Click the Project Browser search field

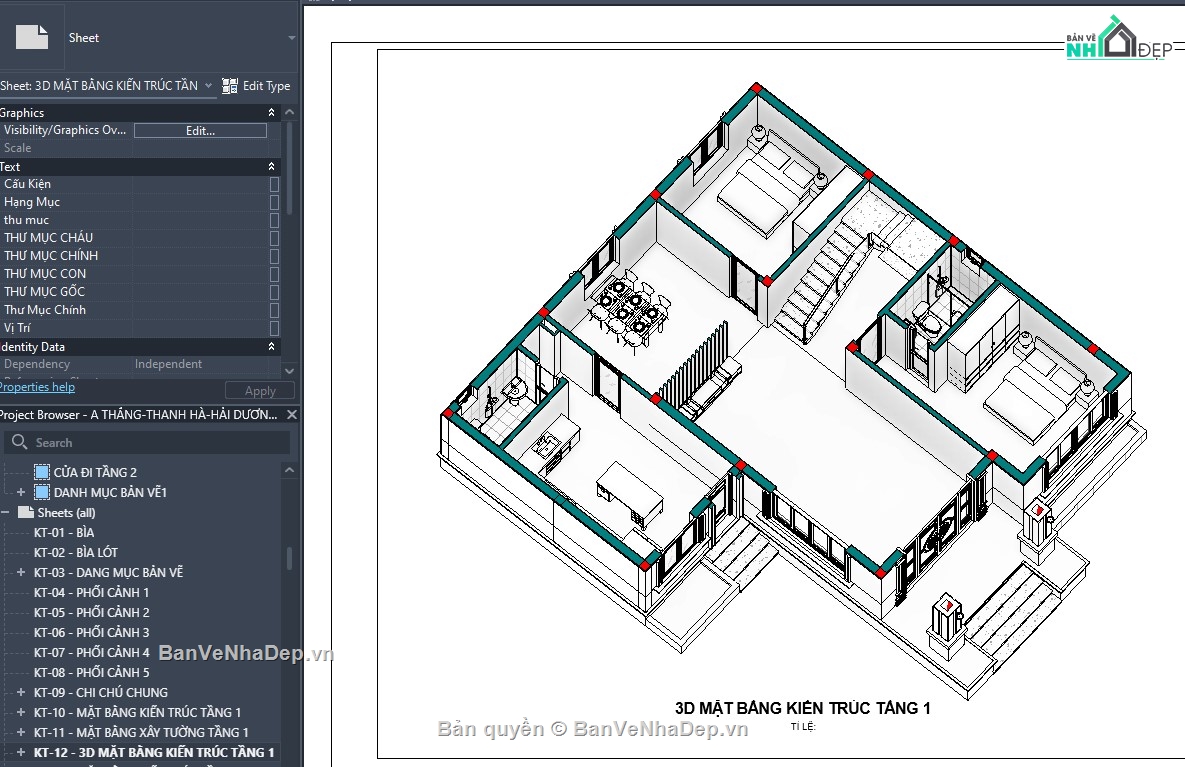point(147,442)
